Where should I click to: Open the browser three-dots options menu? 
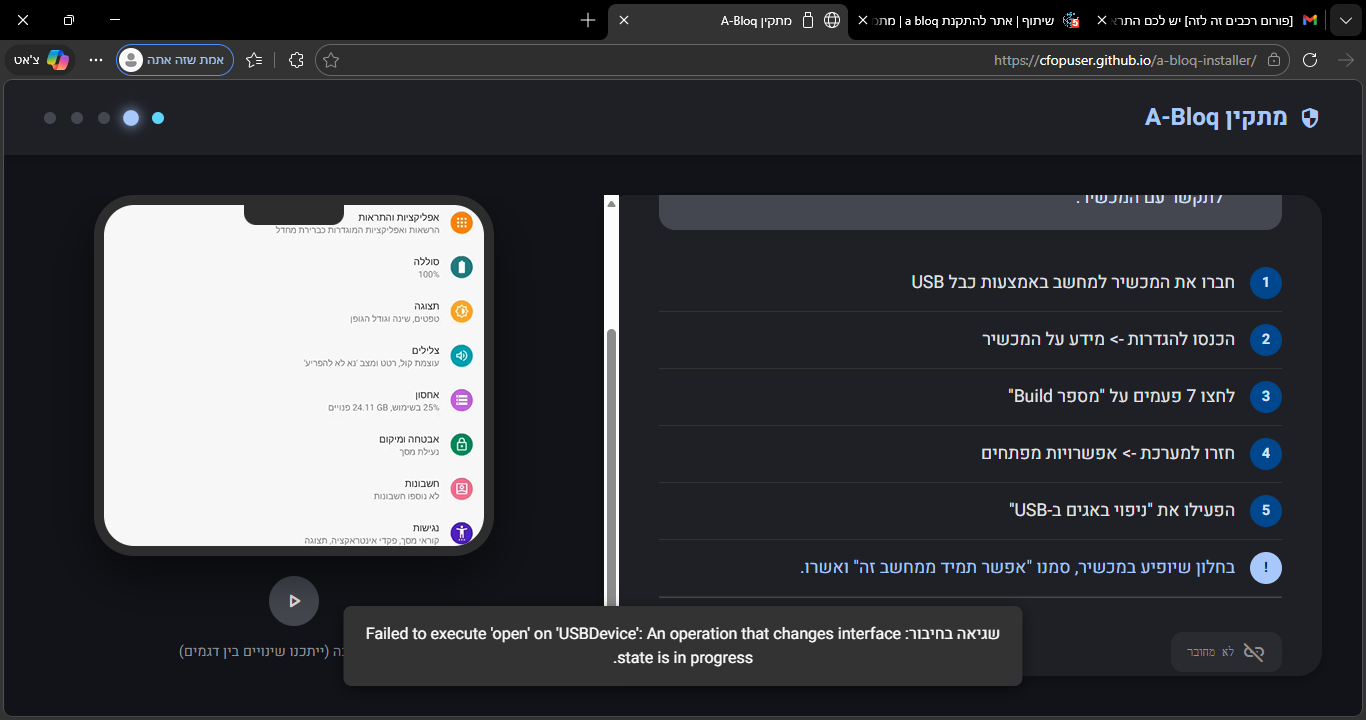[x=95, y=60]
